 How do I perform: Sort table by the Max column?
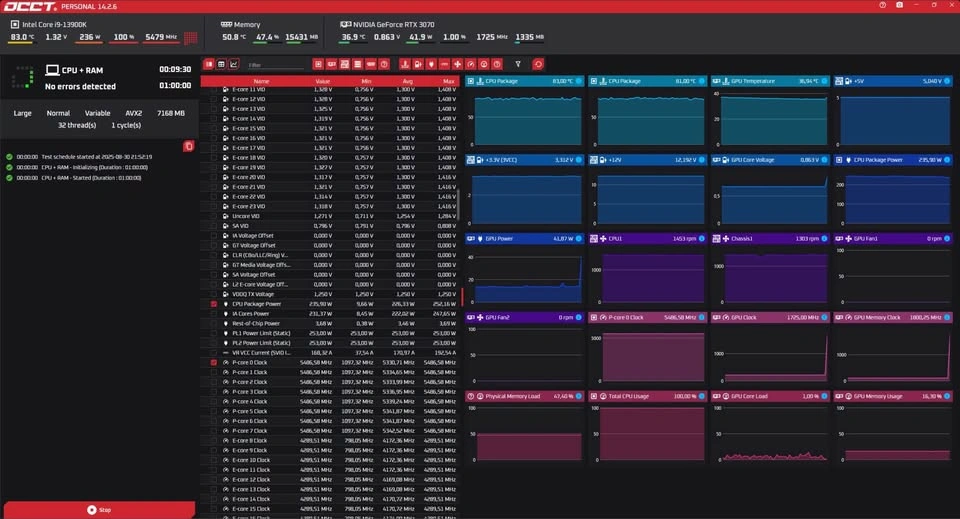point(449,81)
